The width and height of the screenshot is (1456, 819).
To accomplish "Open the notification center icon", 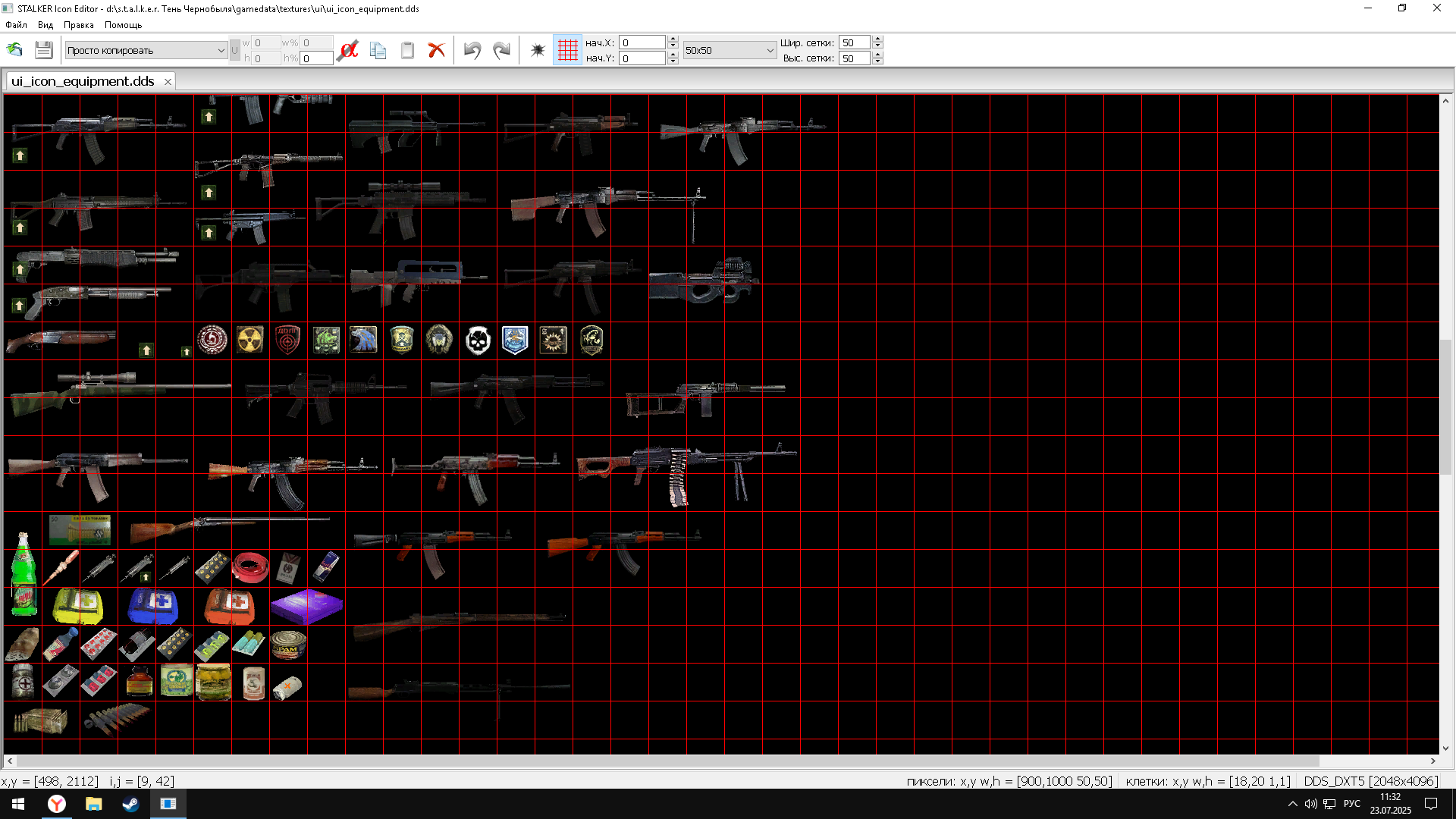I will [x=1431, y=804].
